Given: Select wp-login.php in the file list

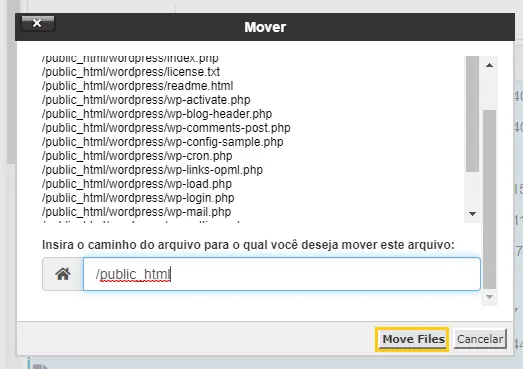Looking at the screenshot, I should click(138, 198).
